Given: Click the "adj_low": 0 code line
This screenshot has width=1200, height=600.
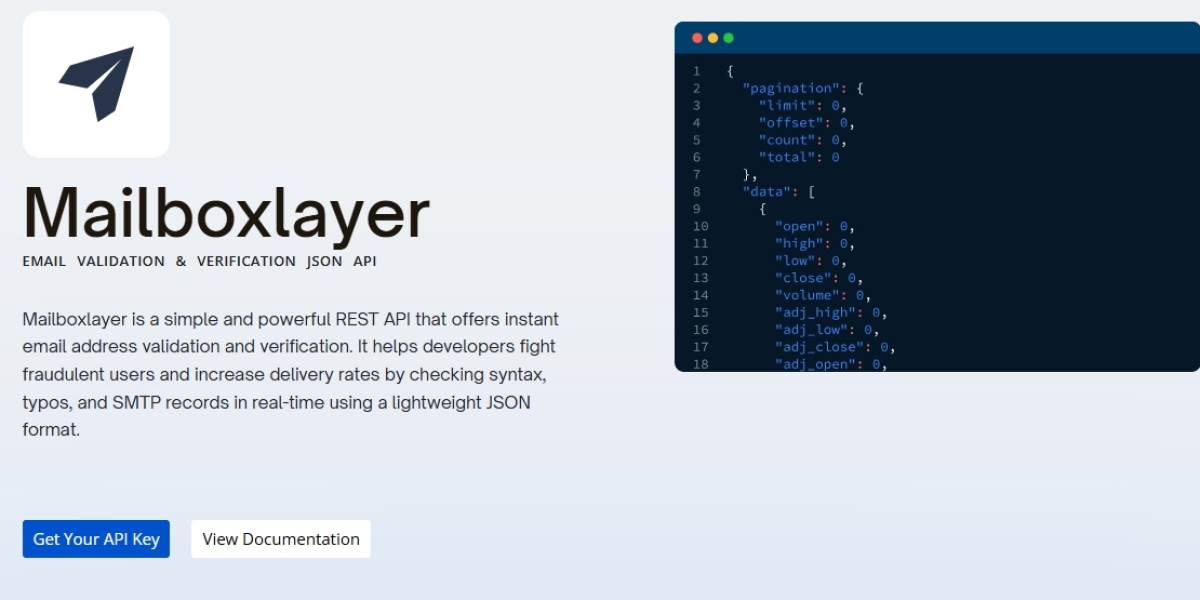Looking at the screenshot, I should [827, 329].
